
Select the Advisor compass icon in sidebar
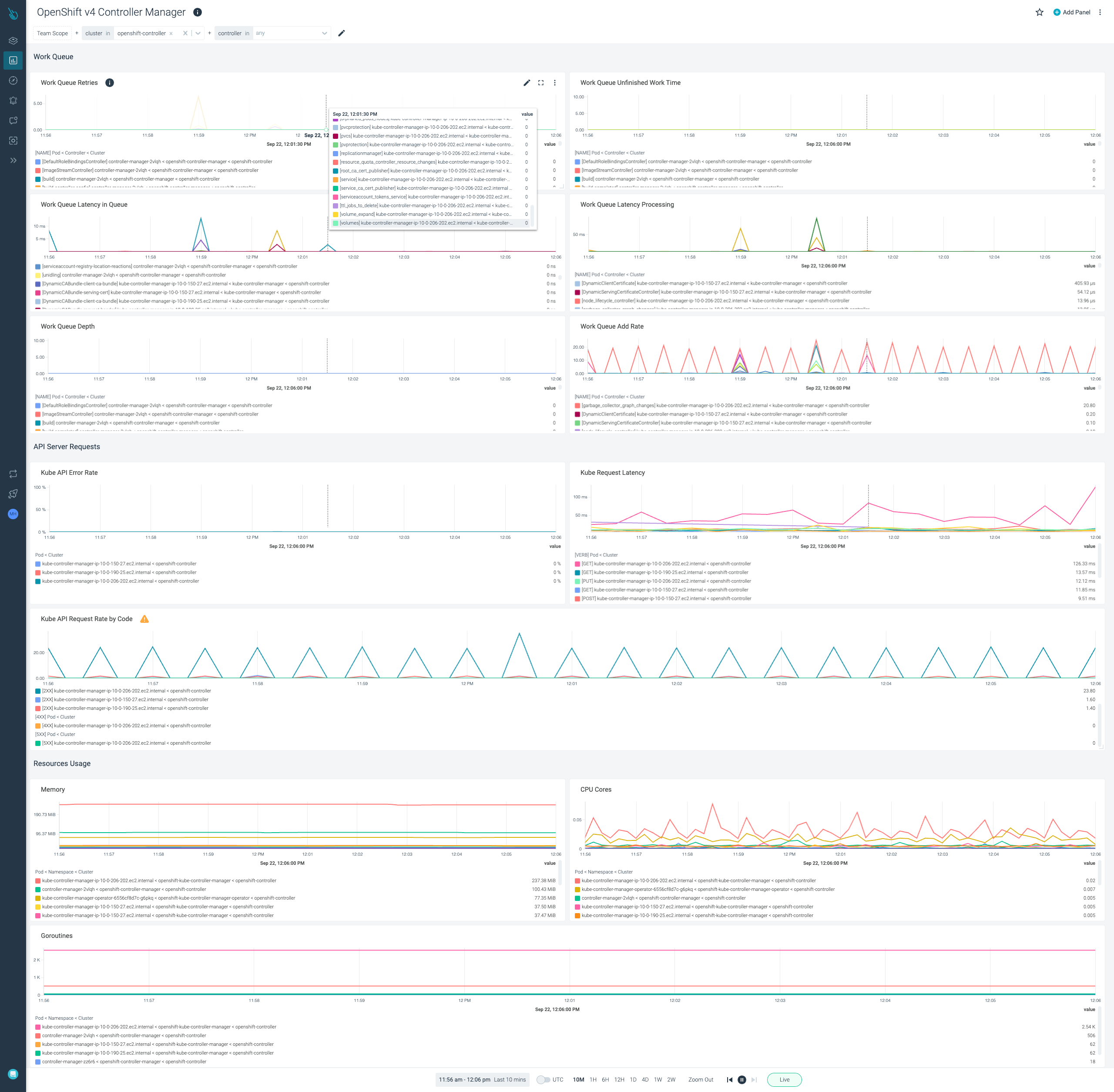13,80
